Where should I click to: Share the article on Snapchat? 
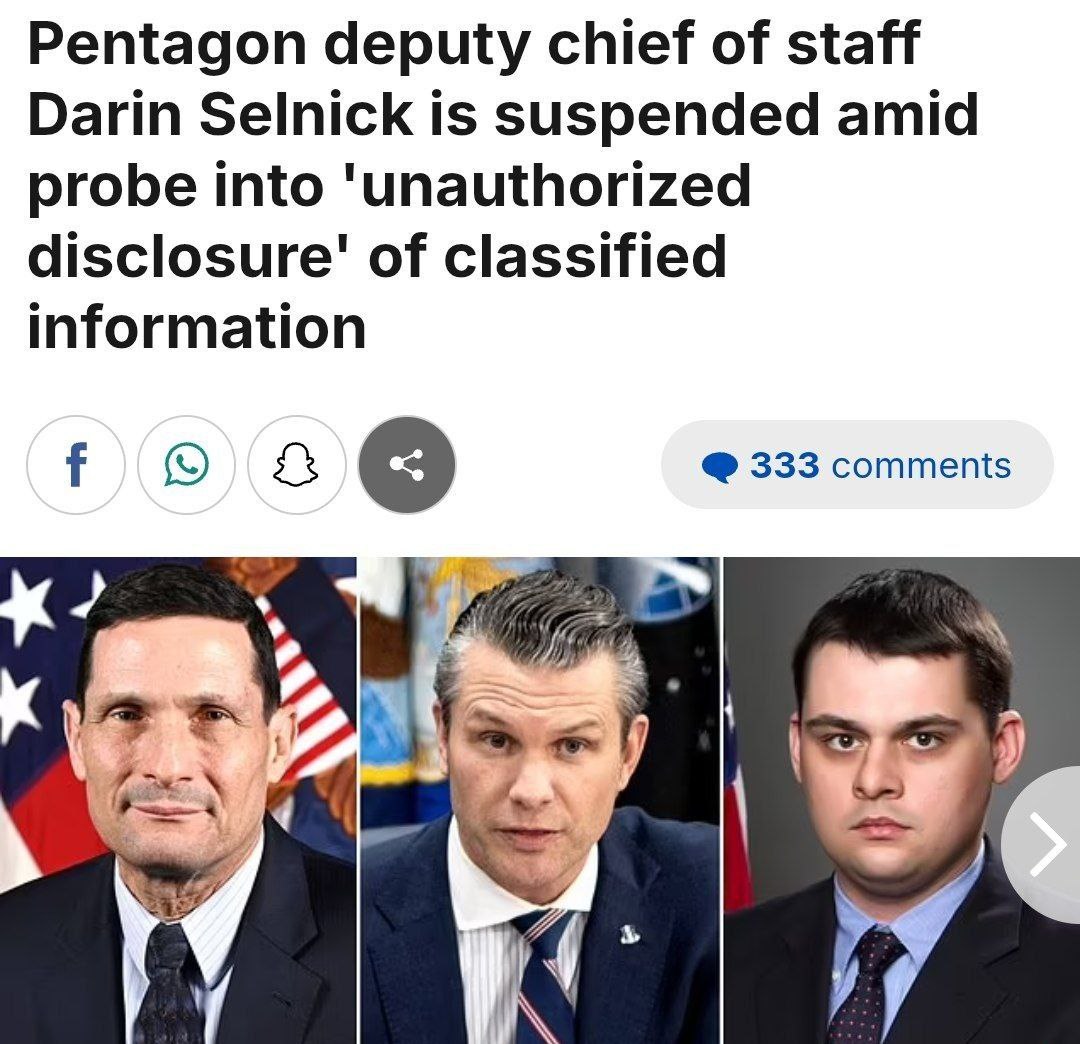point(297,465)
